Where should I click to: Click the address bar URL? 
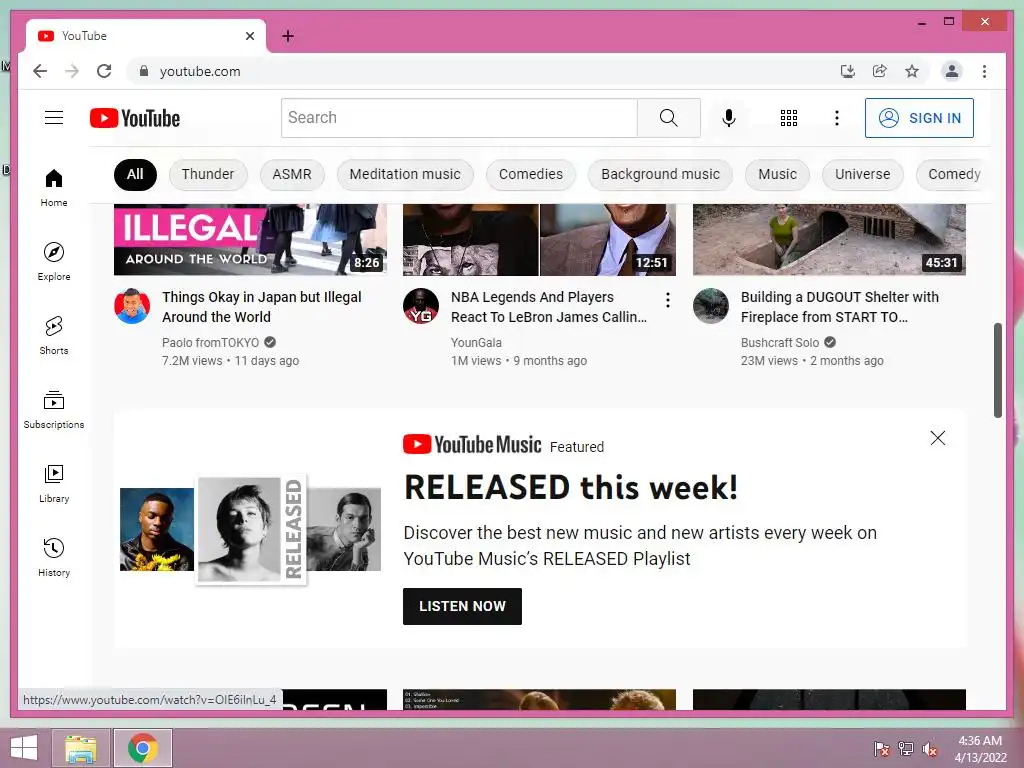200,71
